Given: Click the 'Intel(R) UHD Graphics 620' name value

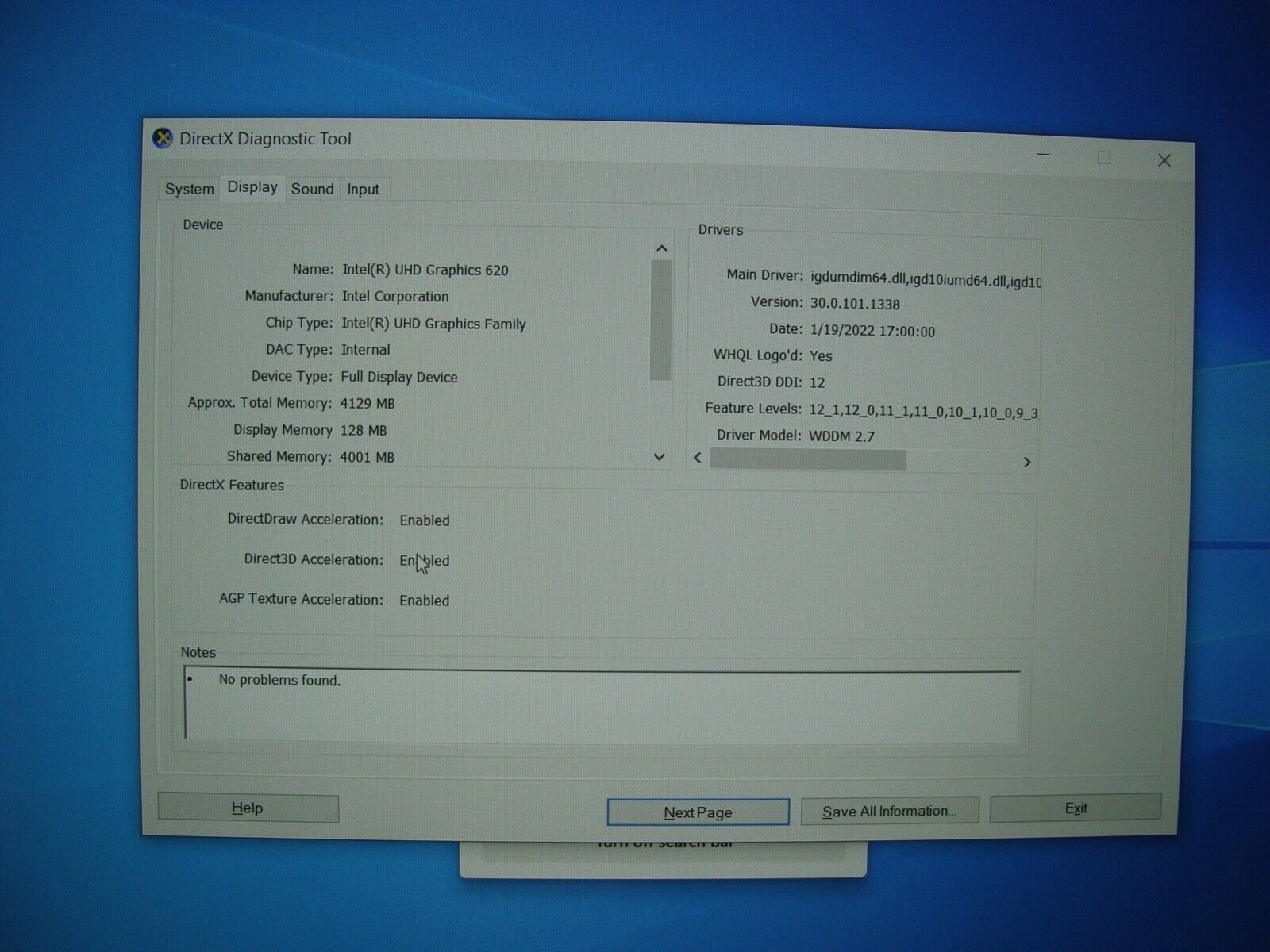Looking at the screenshot, I should point(425,270).
